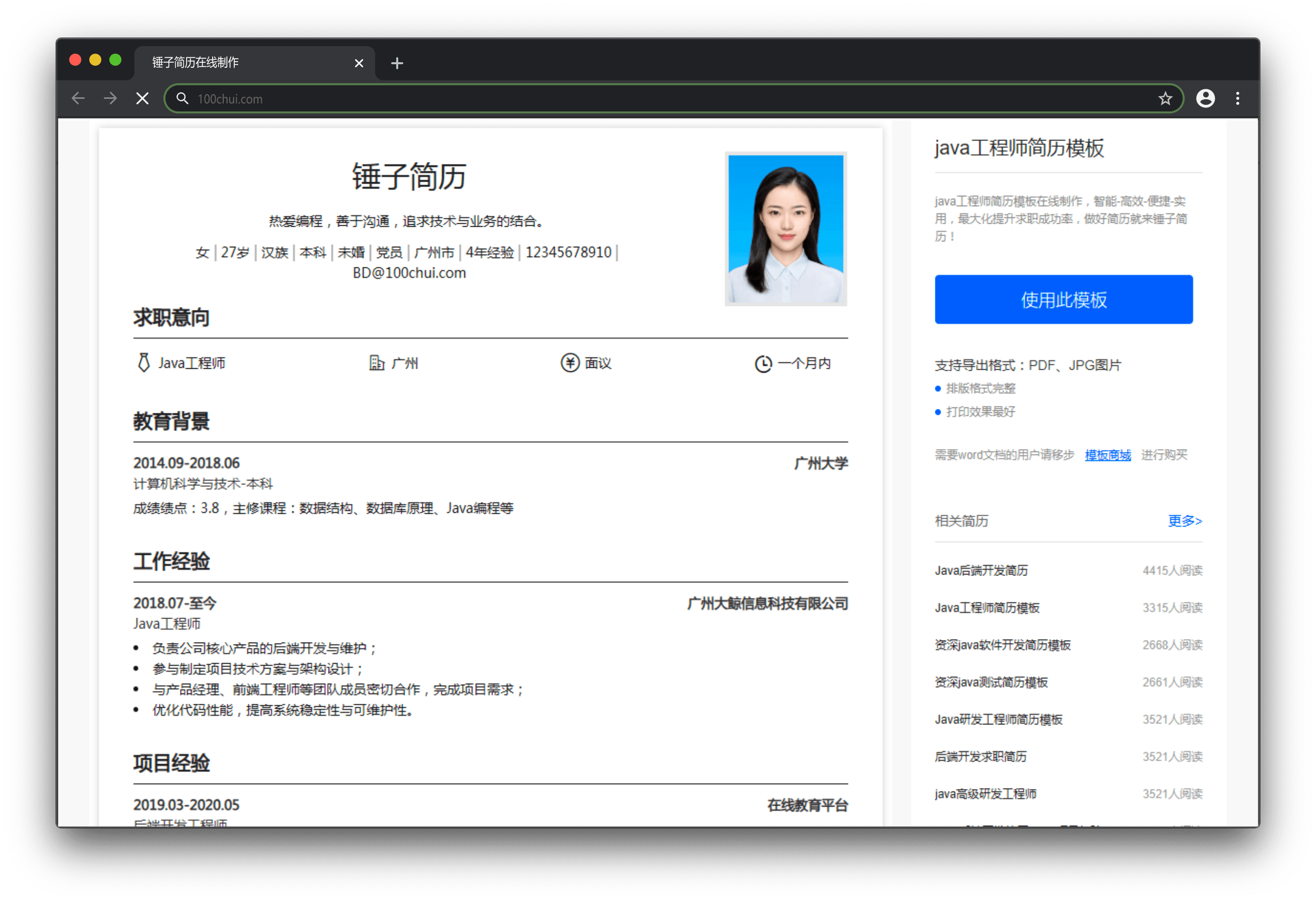This screenshot has height=902, width=1316.
Task: Click the 计算机科学与技术-本科 major line
Action: pyautogui.click(x=203, y=484)
